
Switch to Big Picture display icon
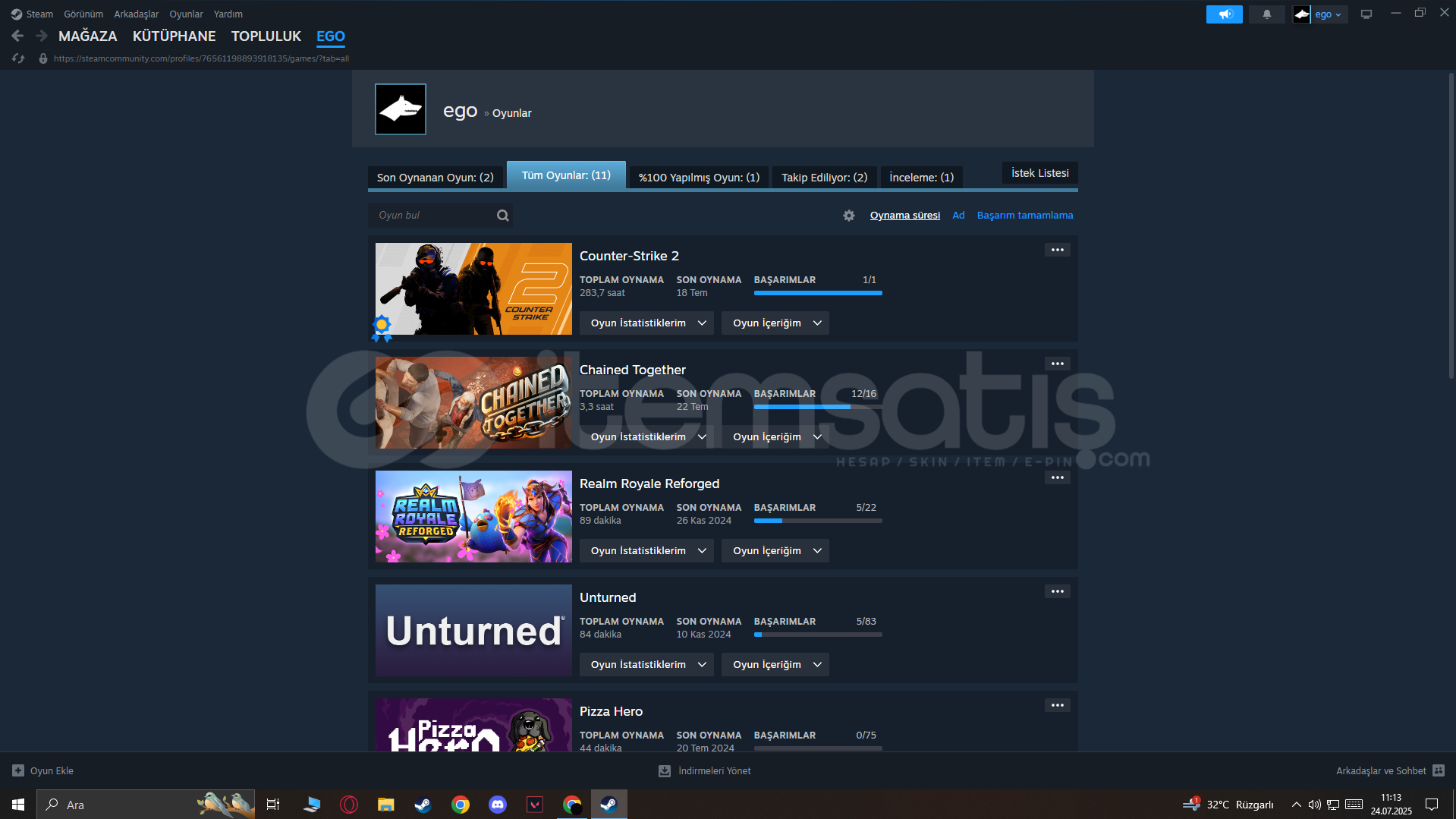pyautogui.click(x=1366, y=14)
